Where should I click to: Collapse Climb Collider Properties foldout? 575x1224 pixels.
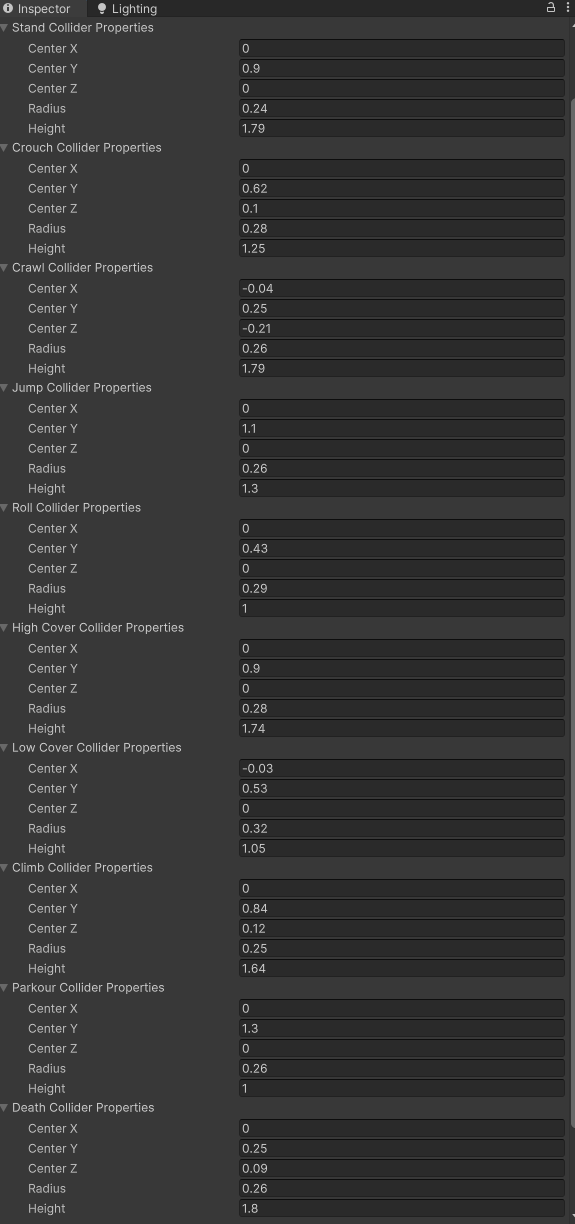click(5, 868)
